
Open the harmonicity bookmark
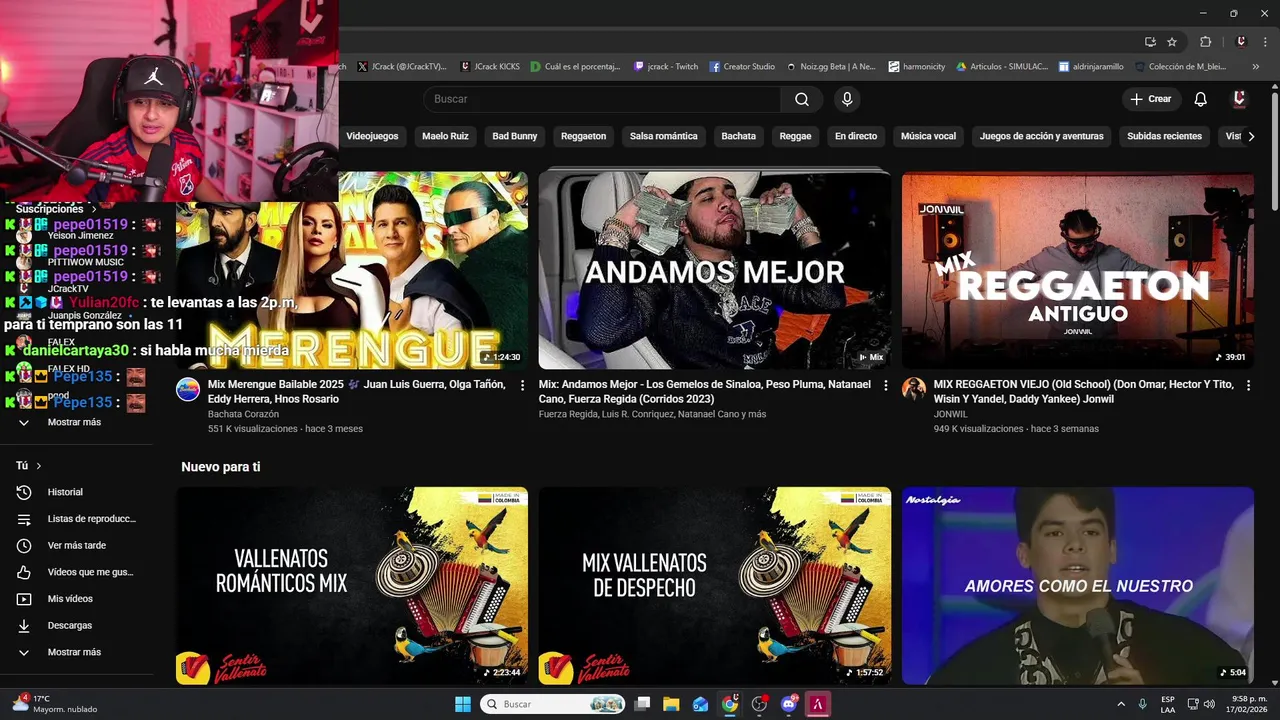[x=917, y=67]
